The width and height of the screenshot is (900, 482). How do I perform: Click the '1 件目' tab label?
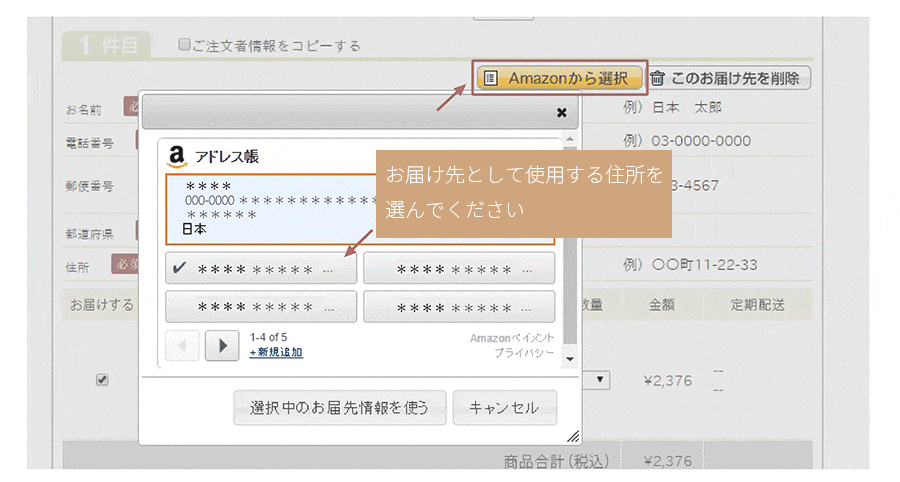tap(107, 45)
